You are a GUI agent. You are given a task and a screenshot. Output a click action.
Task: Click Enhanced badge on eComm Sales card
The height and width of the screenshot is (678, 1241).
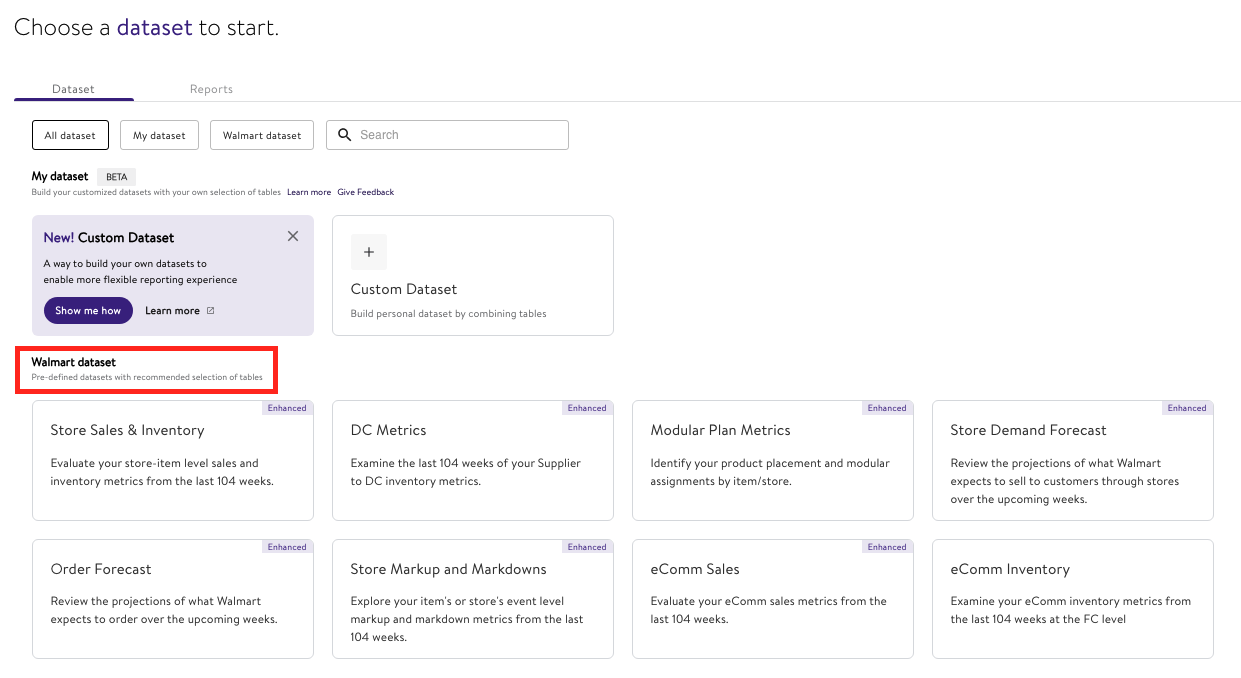click(887, 547)
